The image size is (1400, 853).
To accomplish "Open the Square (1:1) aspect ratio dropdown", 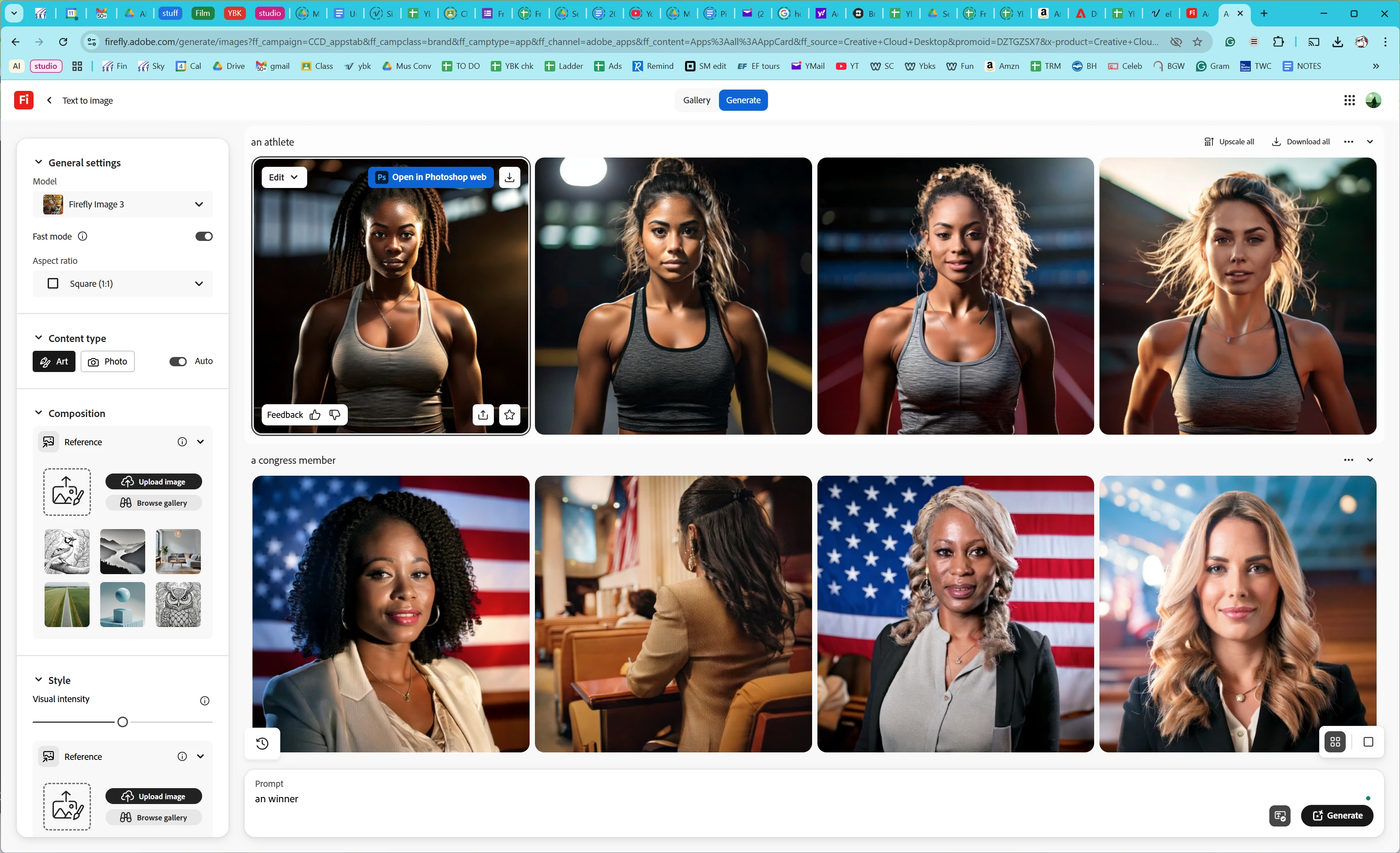I will point(123,283).
